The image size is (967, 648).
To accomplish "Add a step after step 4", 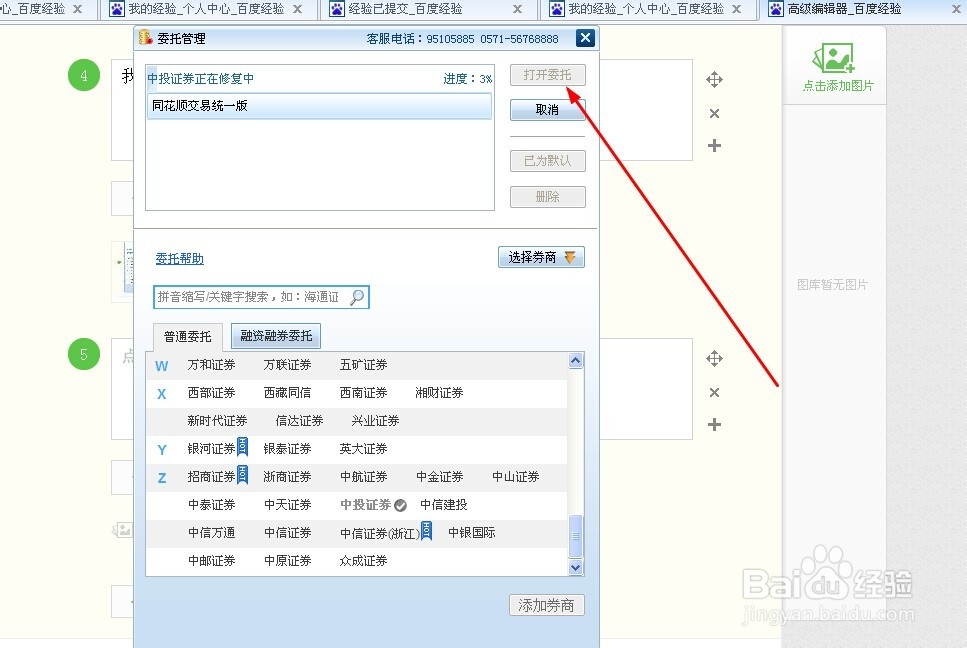I will tap(714, 146).
